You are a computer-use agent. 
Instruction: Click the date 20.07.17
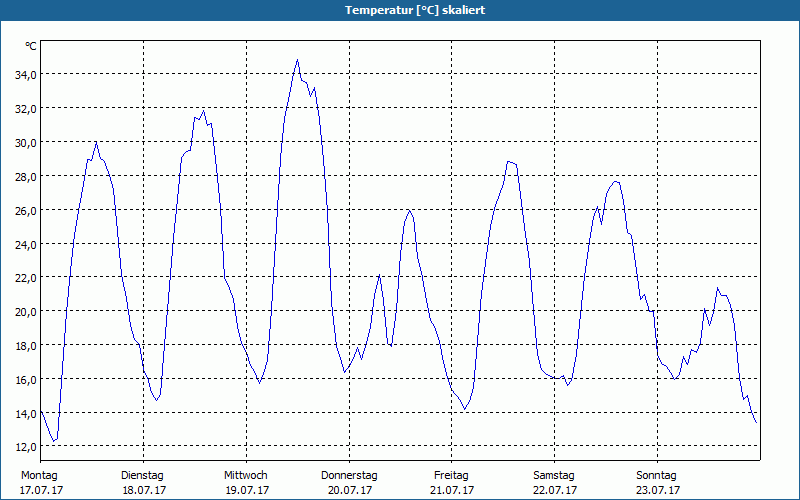coord(350,490)
